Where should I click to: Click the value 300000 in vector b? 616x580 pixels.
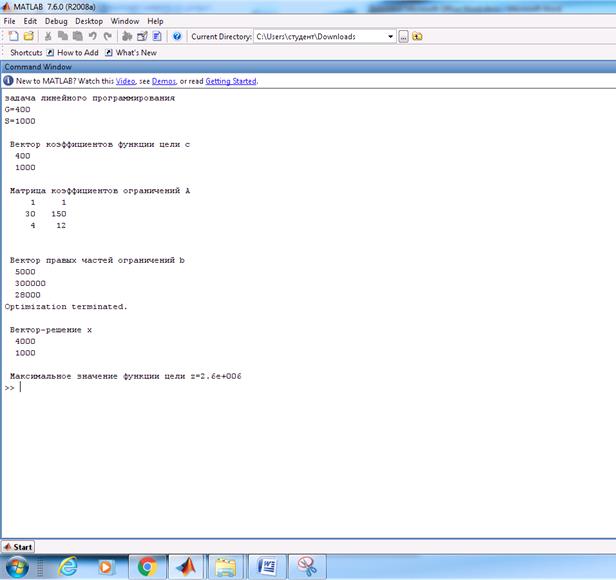pos(30,283)
